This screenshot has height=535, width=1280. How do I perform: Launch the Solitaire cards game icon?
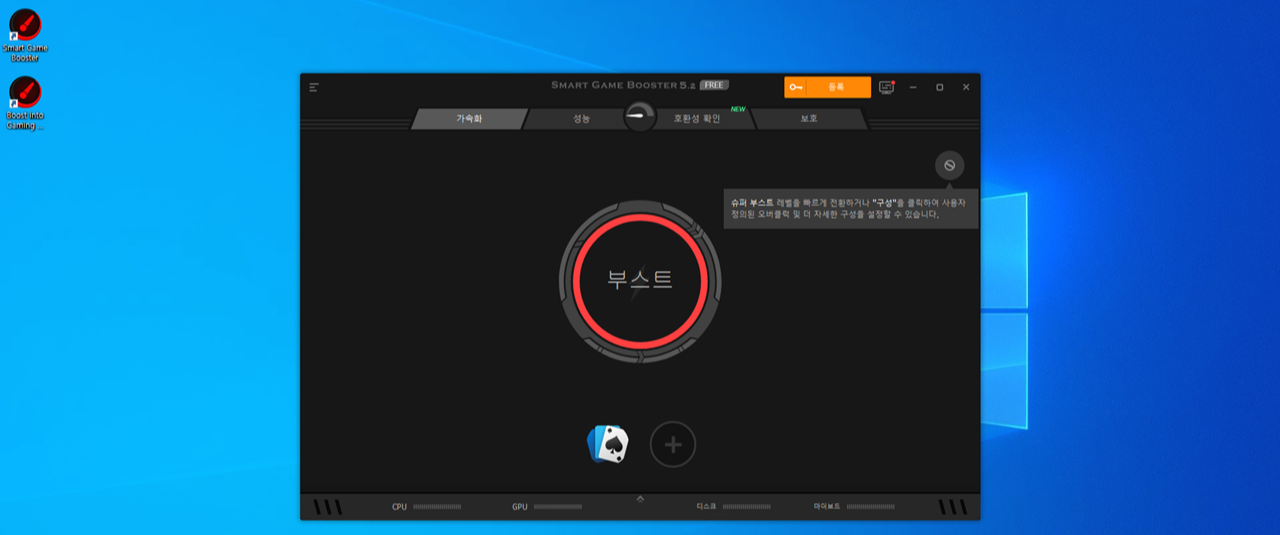click(x=608, y=444)
